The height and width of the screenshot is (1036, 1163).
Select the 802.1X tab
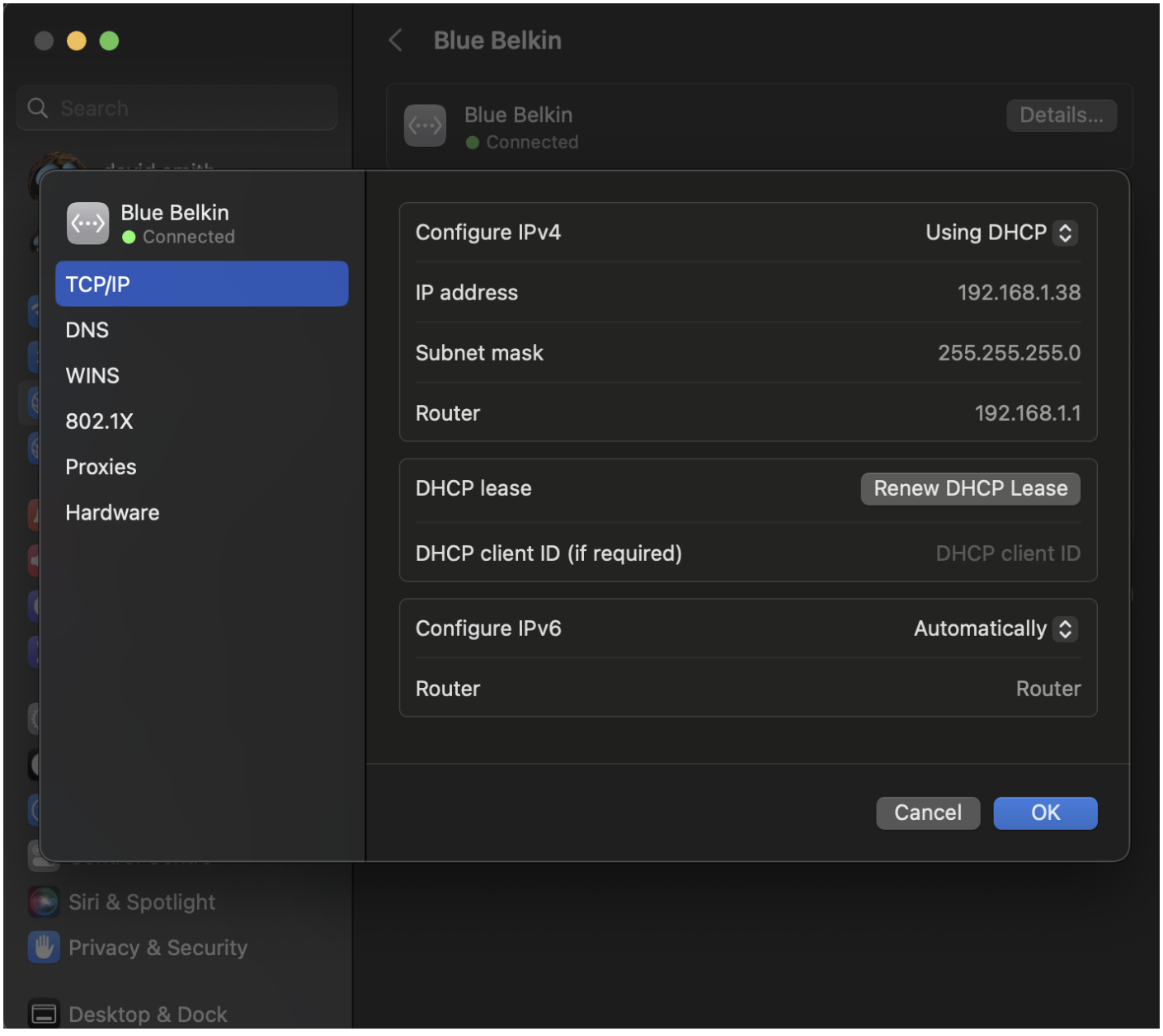coord(99,421)
